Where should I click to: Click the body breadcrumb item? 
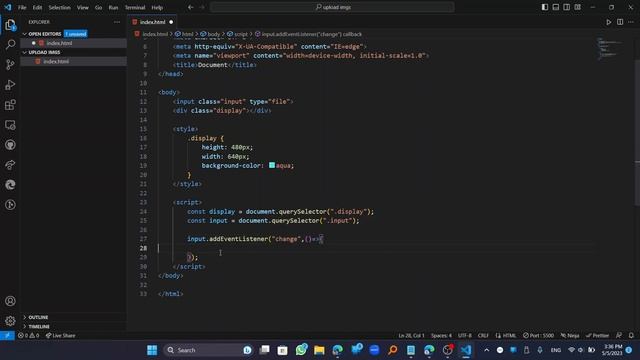pos(213,34)
